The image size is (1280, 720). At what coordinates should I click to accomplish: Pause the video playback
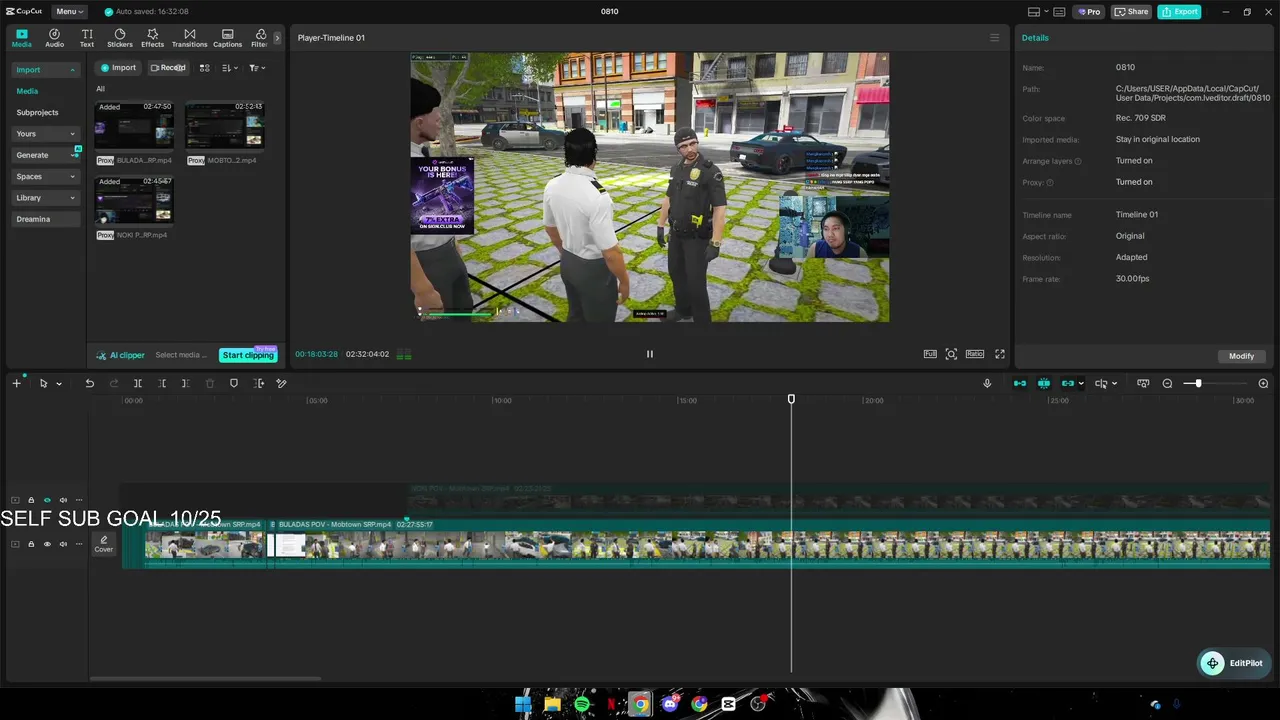tap(649, 354)
